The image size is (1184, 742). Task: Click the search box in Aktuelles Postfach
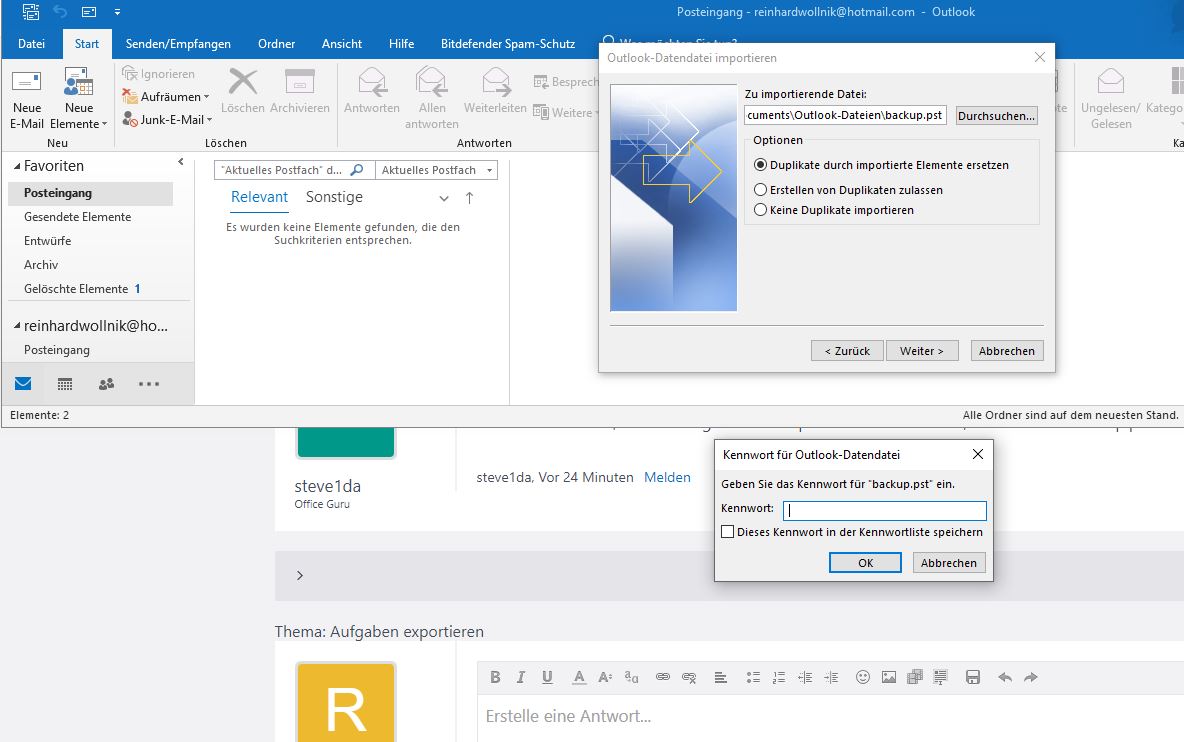click(294, 171)
